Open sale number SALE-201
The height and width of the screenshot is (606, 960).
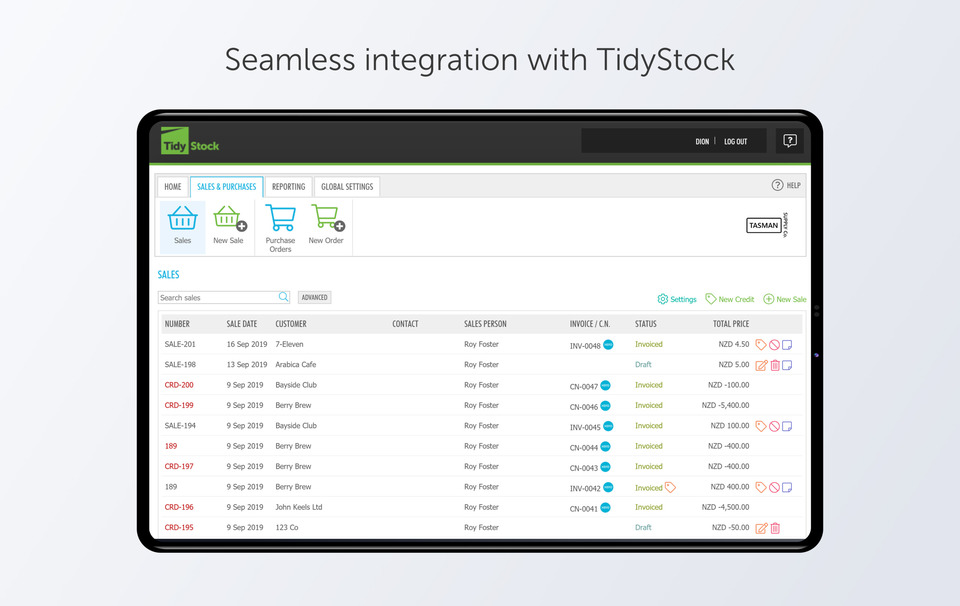click(x=180, y=344)
